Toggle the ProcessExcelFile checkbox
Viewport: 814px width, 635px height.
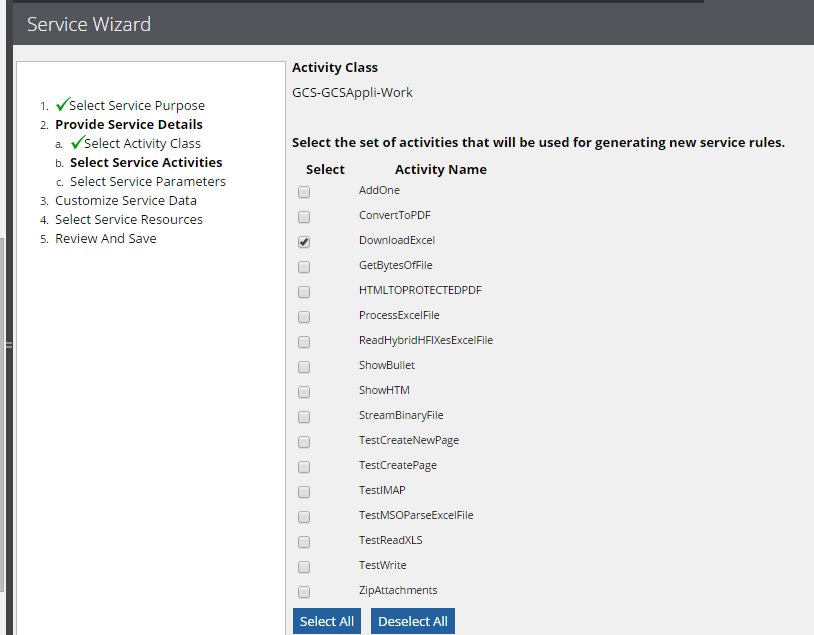304,317
